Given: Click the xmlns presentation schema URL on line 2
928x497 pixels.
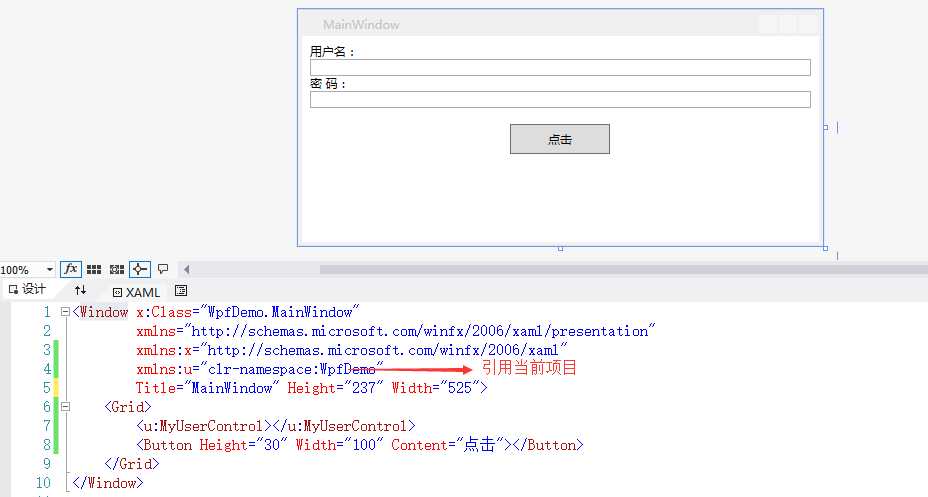Looking at the screenshot, I should [423, 331].
